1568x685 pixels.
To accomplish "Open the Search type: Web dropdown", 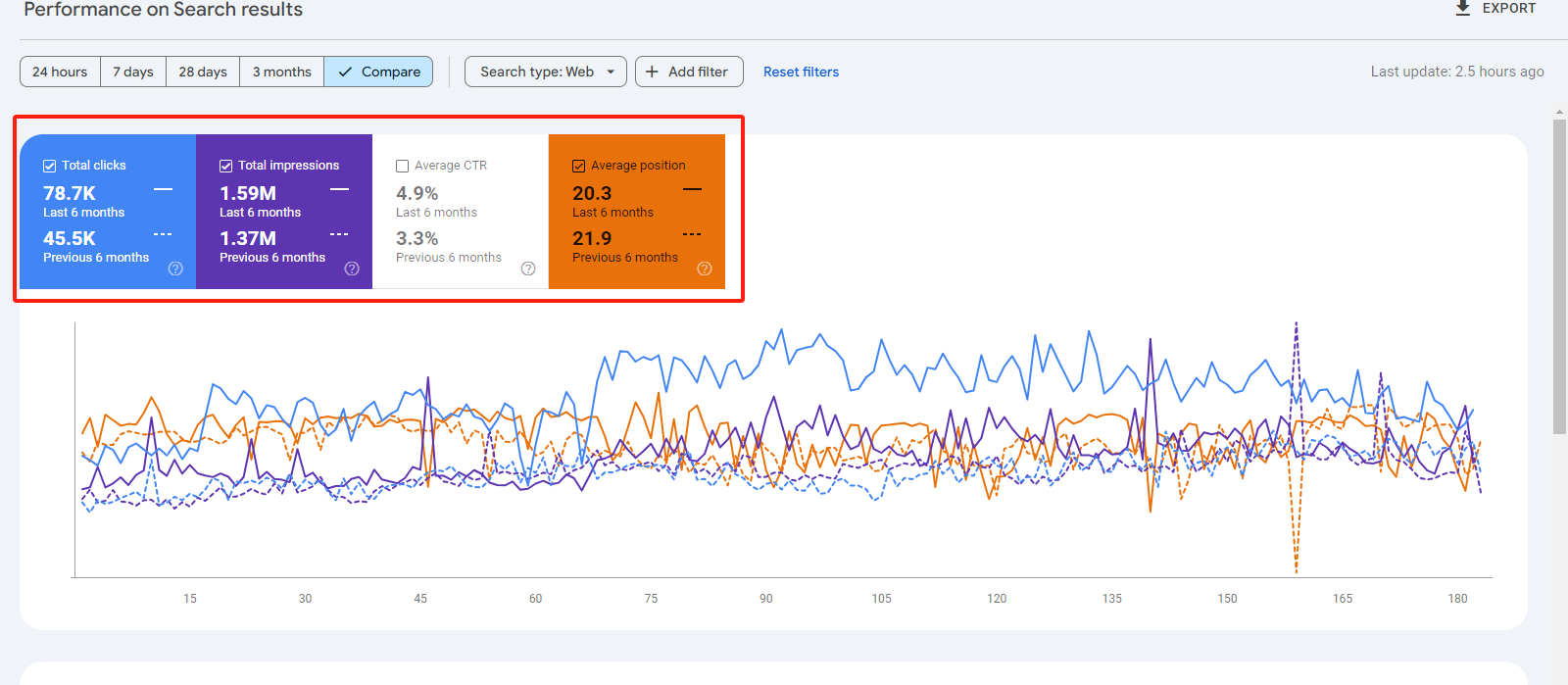I will tap(546, 72).
